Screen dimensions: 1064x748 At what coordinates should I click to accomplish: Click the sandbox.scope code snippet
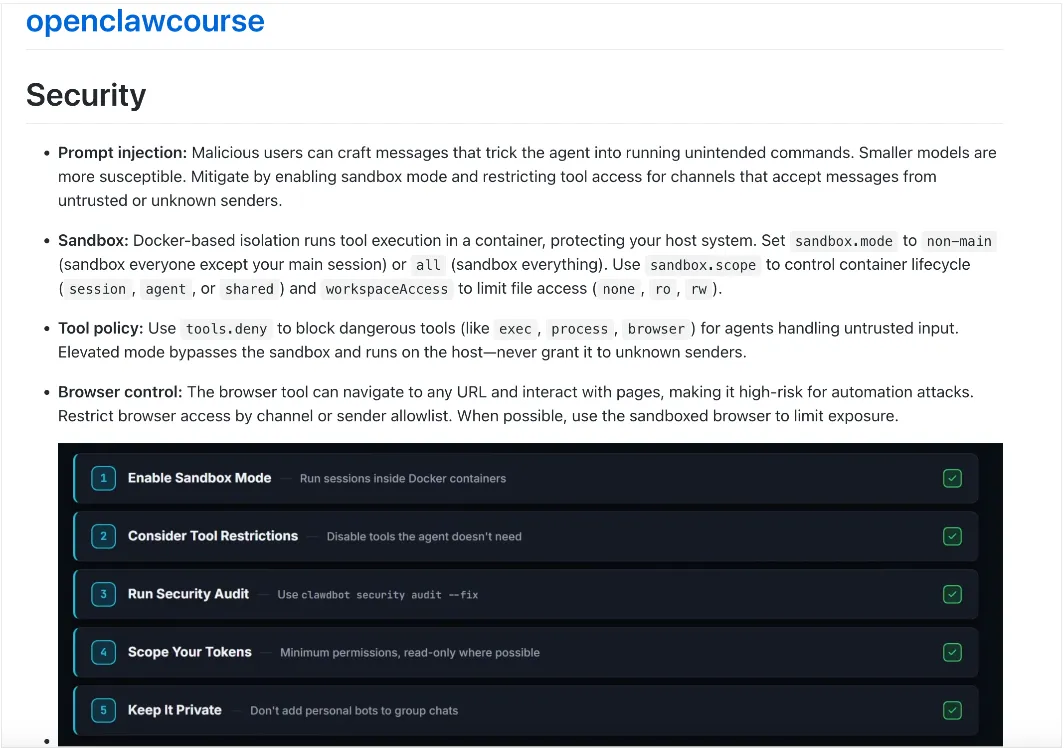point(702,265)
